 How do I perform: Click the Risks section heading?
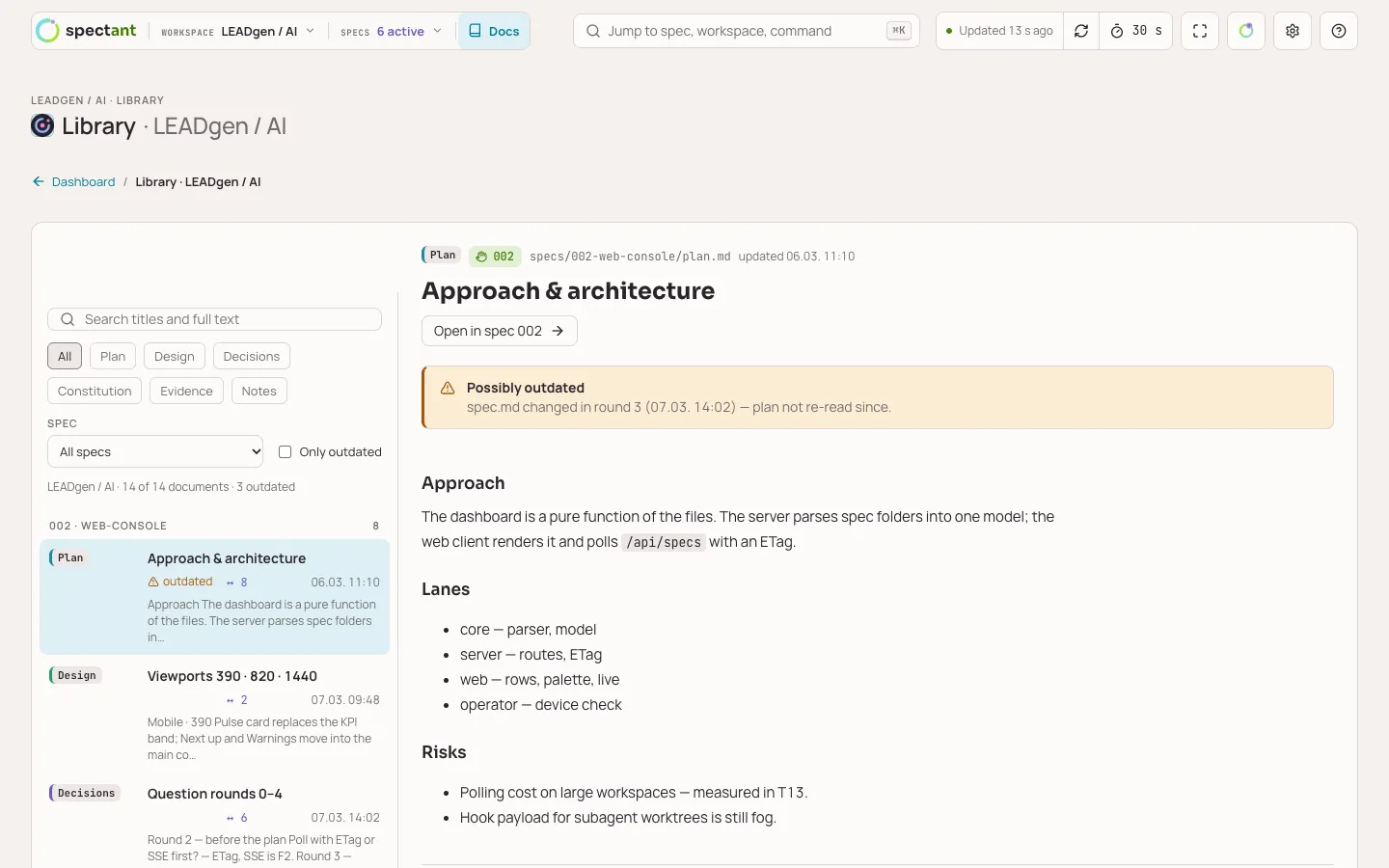tap(444, 752)
